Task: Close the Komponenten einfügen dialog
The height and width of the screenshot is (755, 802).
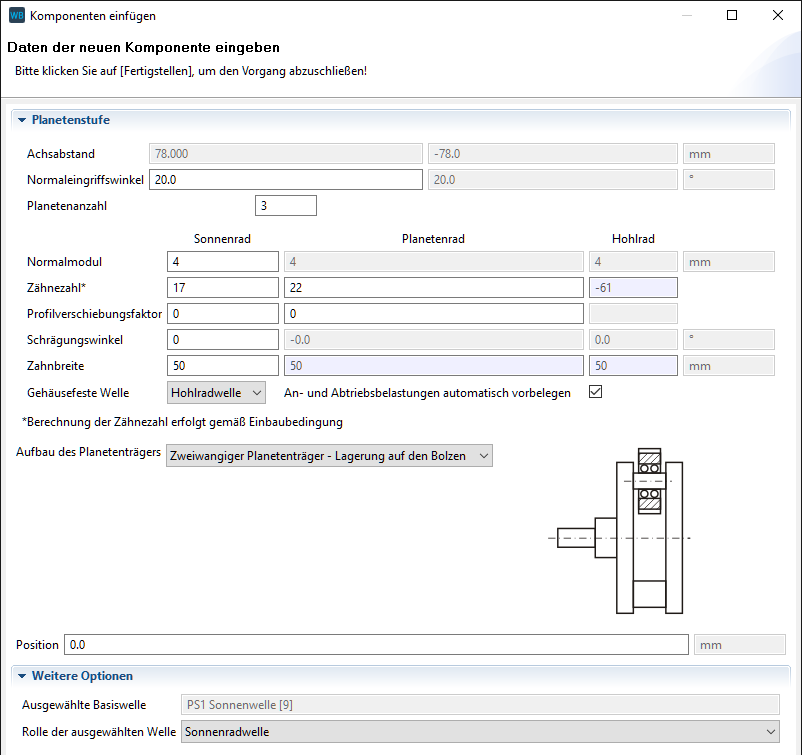Action: (x=778, y=16)
